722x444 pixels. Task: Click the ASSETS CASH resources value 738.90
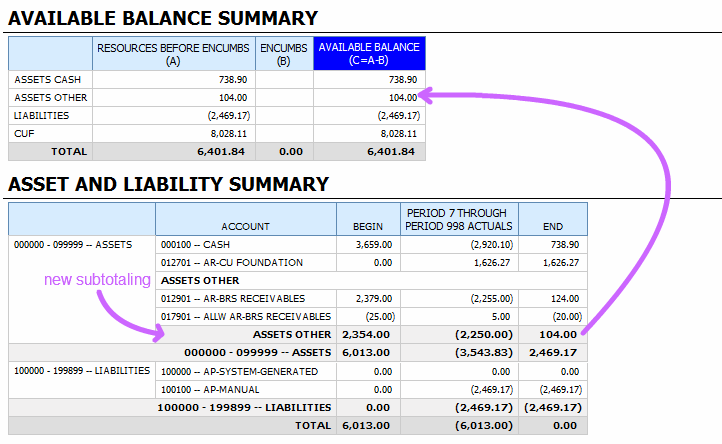tap(233, 80)
